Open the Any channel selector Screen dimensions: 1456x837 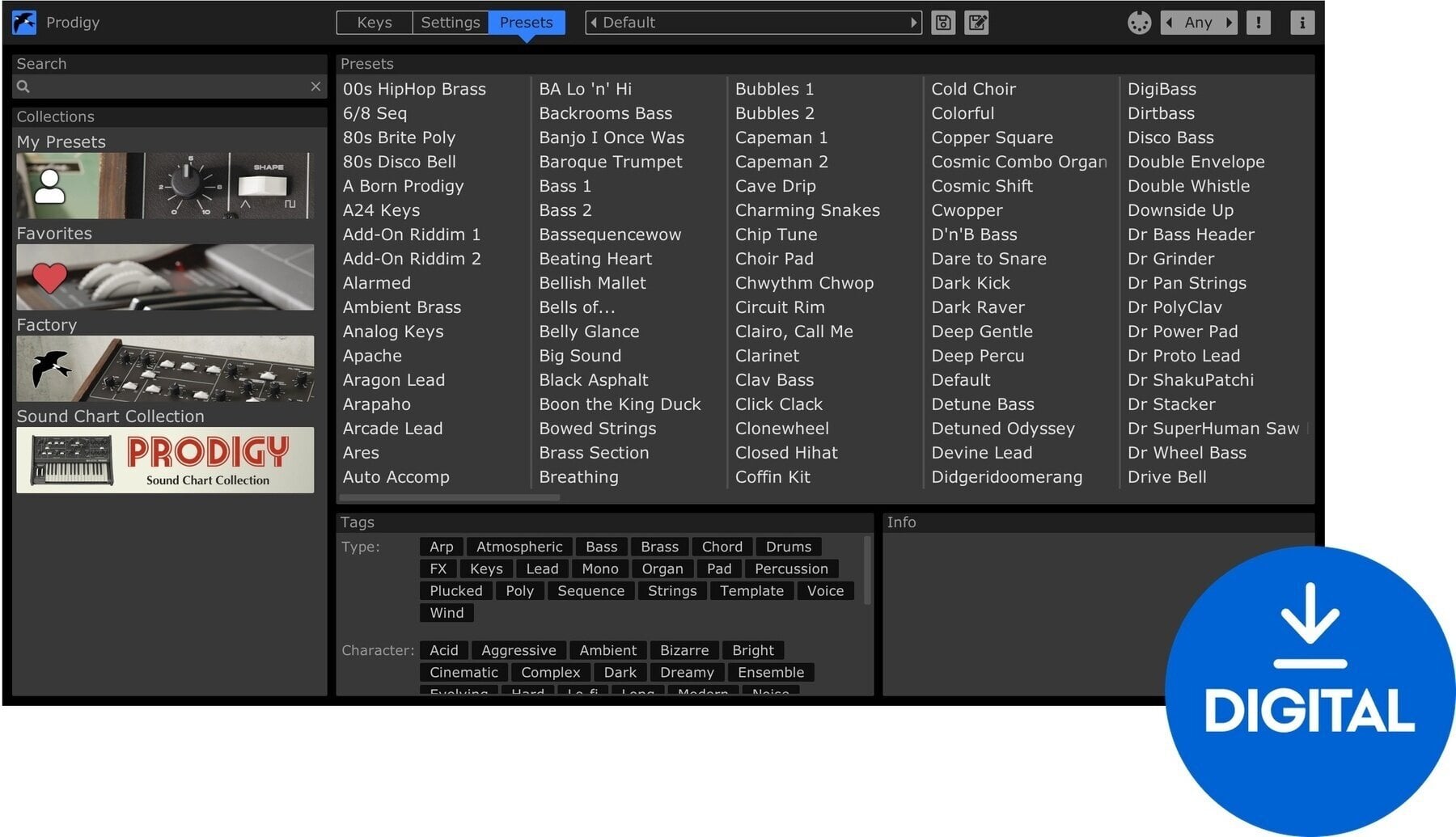pyautogui.click(x=1199, y=23)
